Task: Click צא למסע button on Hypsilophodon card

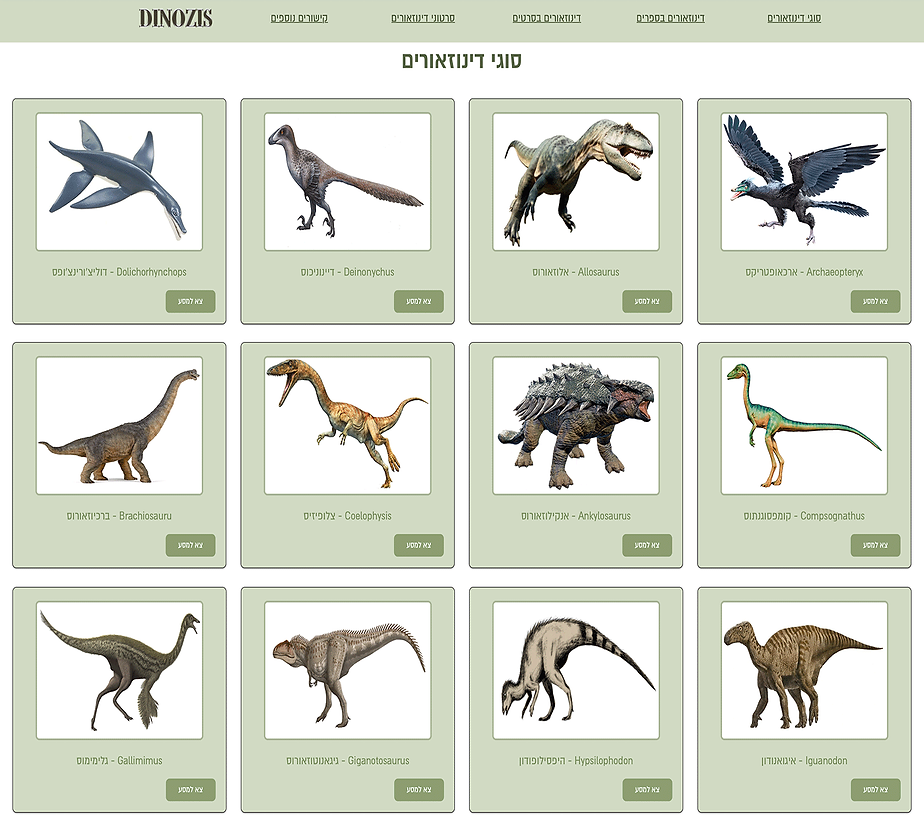Action: (x=647, y=789)
